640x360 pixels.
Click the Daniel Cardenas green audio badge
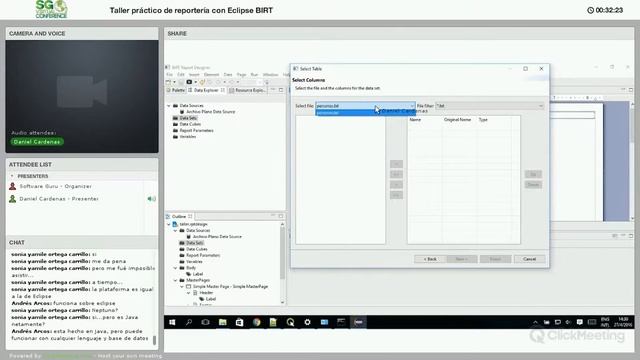(x=37, y=142)
